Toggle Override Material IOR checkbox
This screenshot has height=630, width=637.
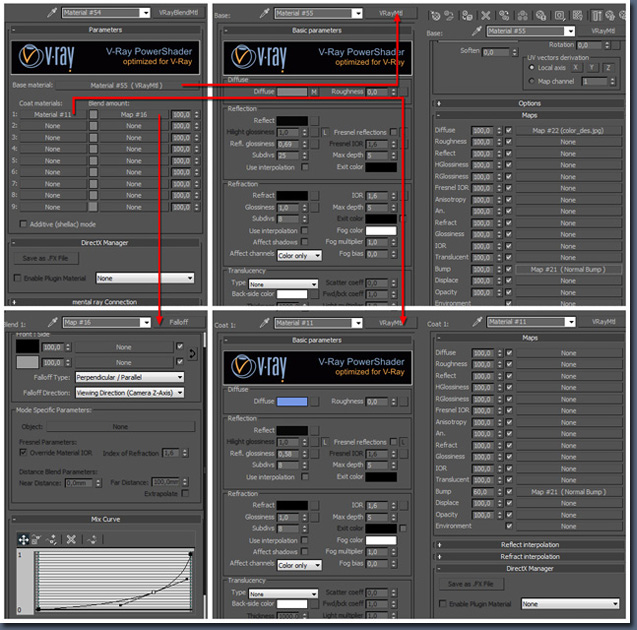(x=24, y=452)
